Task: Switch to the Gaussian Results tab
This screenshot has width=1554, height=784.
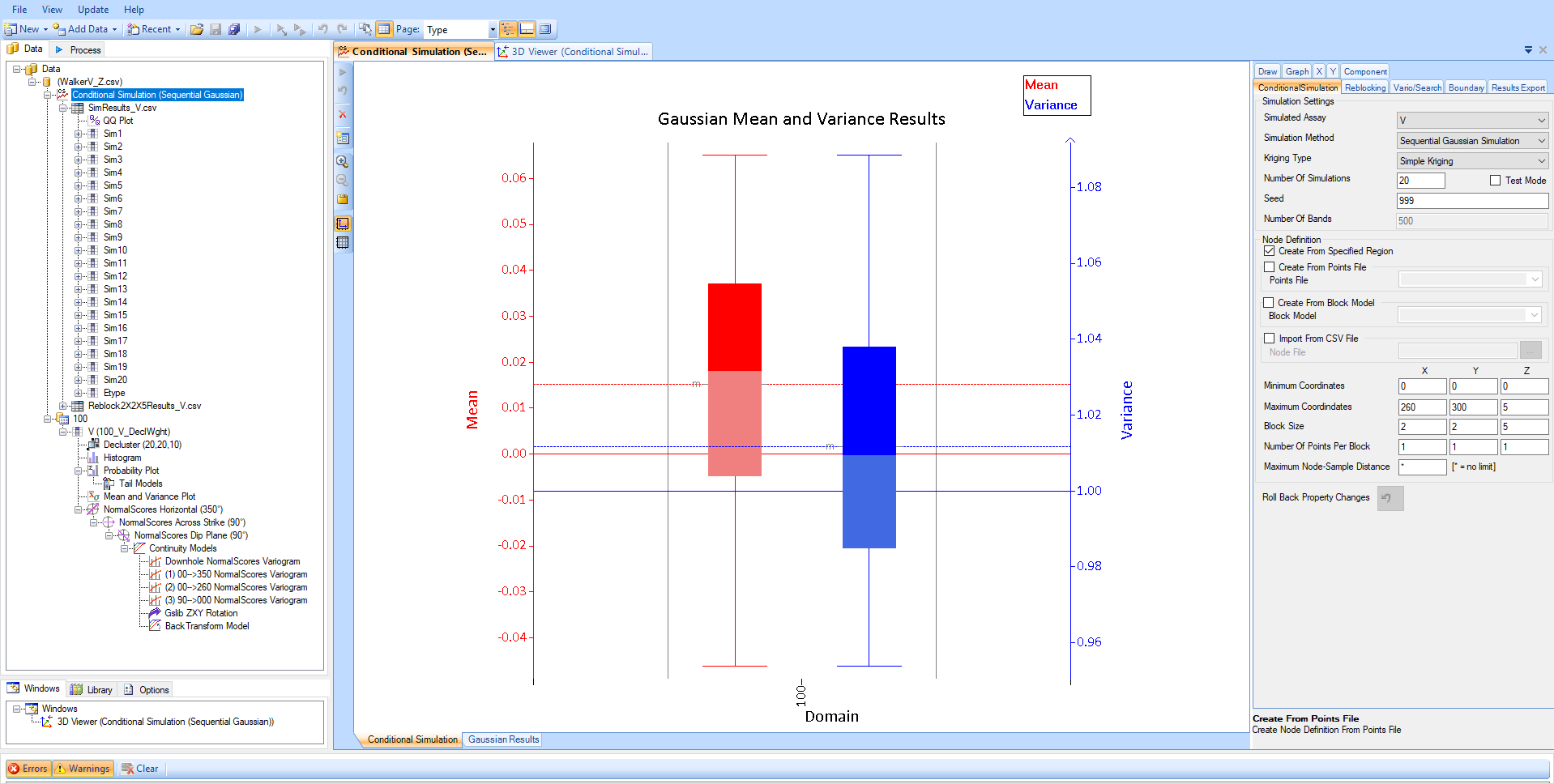Action: pyautogui.click(x=502, y=739)
